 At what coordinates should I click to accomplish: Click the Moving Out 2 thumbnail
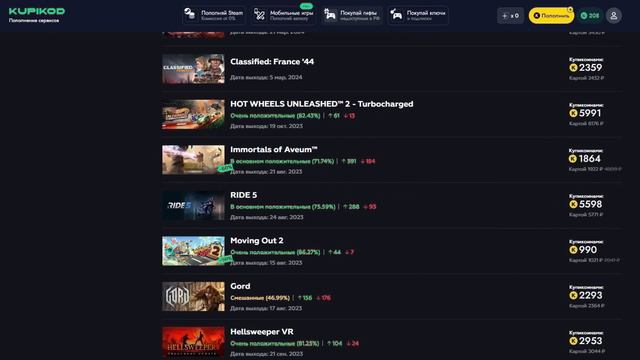[193, 251]
